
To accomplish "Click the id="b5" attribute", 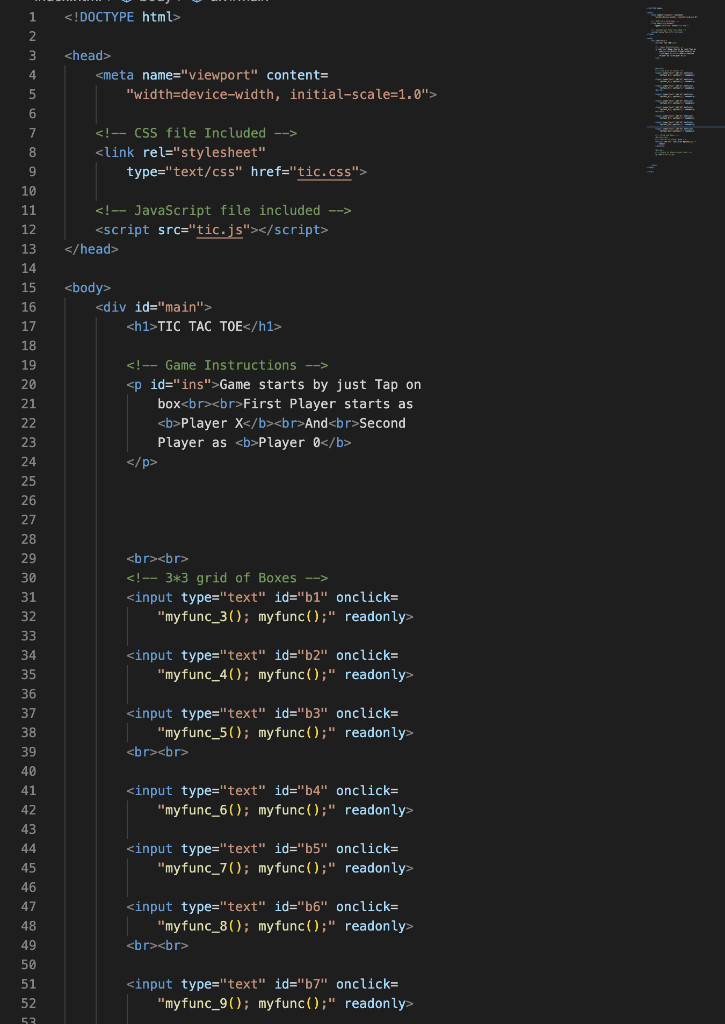I will coord(301,849).
